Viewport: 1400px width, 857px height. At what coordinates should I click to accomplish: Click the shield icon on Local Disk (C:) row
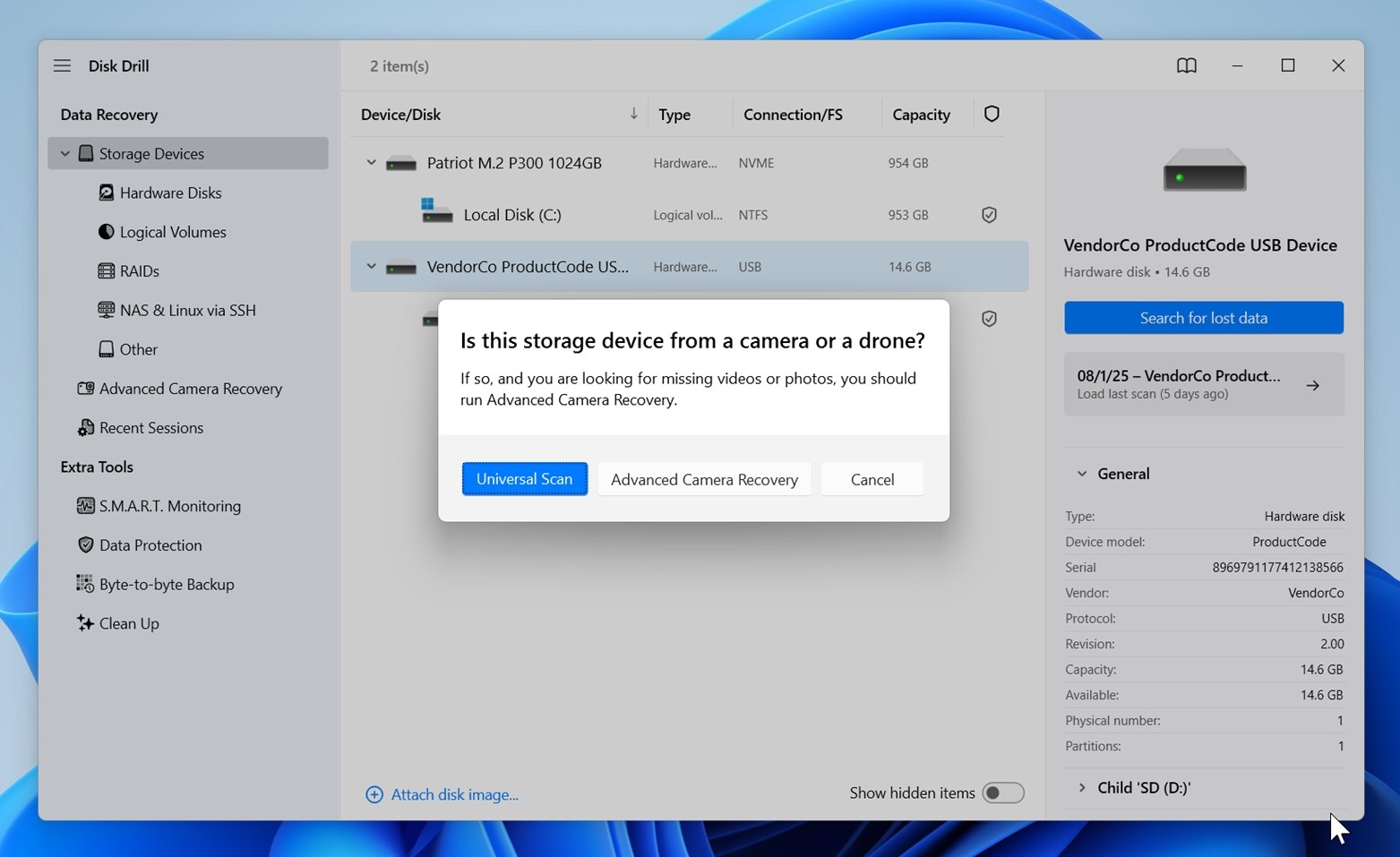pyautogui.click(x=989, y=215)
